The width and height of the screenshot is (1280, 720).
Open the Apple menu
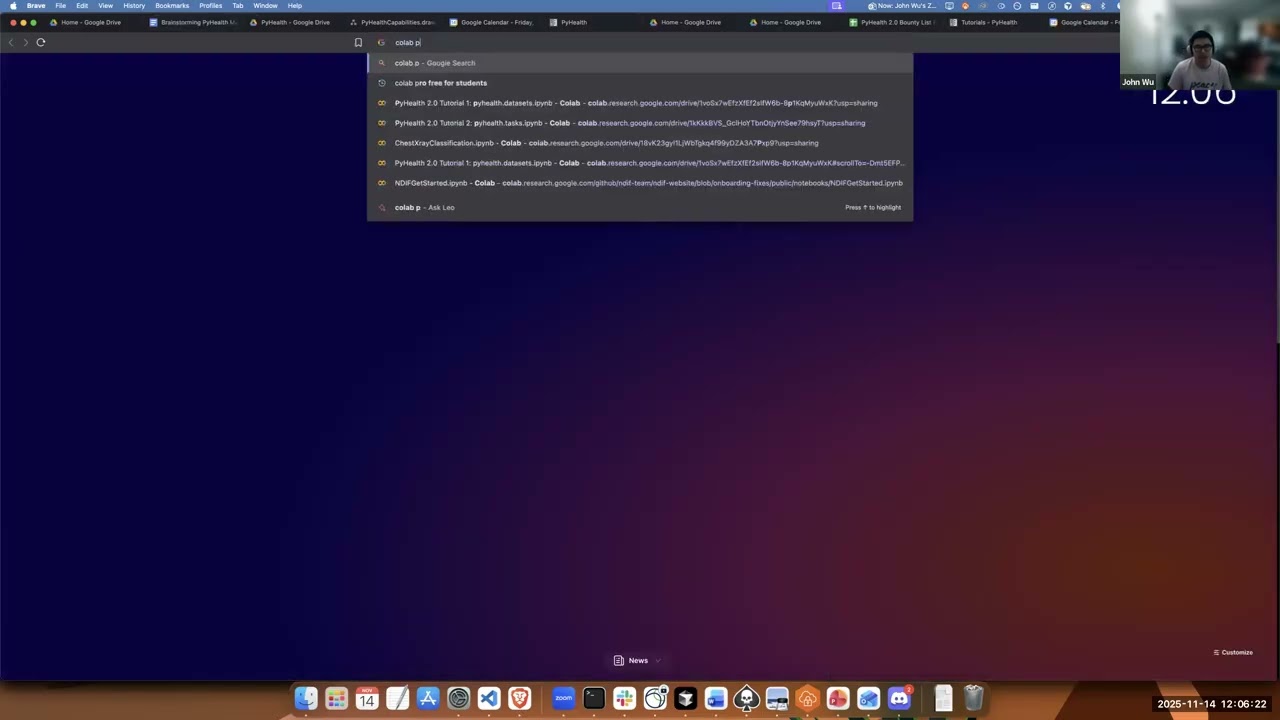point(13,5)
